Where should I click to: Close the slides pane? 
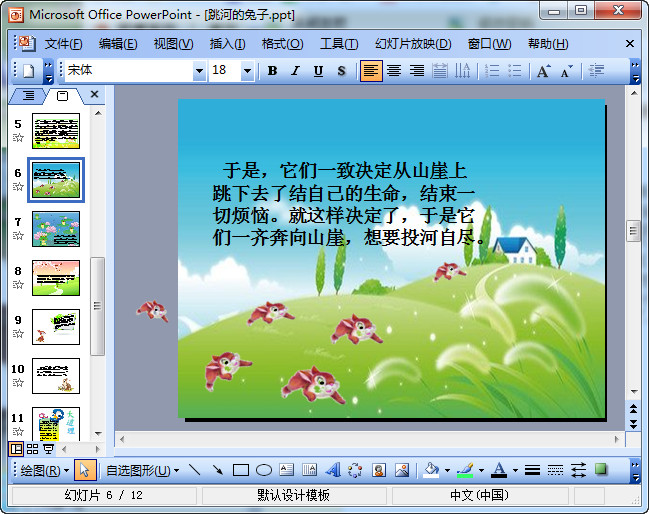pyautogui.click(x=94, y=94)
